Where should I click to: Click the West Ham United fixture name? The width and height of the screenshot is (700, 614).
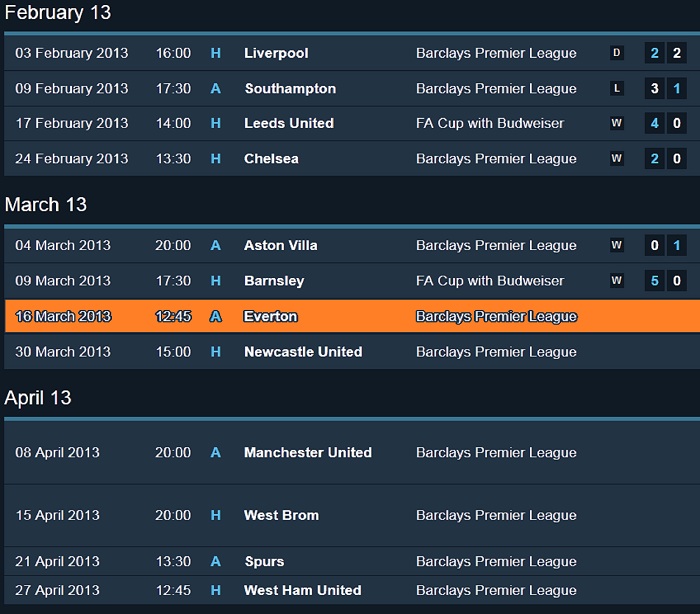coord(302,591)
